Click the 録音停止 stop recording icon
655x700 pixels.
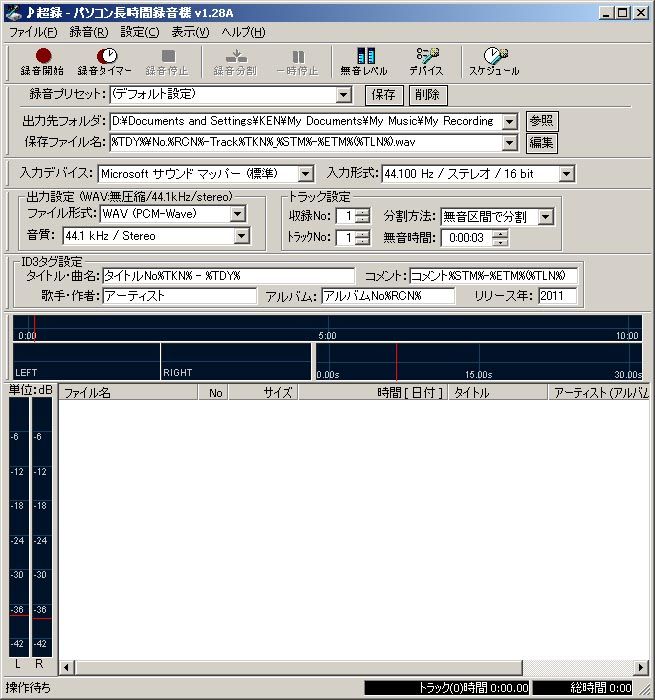tap(167, 62)
